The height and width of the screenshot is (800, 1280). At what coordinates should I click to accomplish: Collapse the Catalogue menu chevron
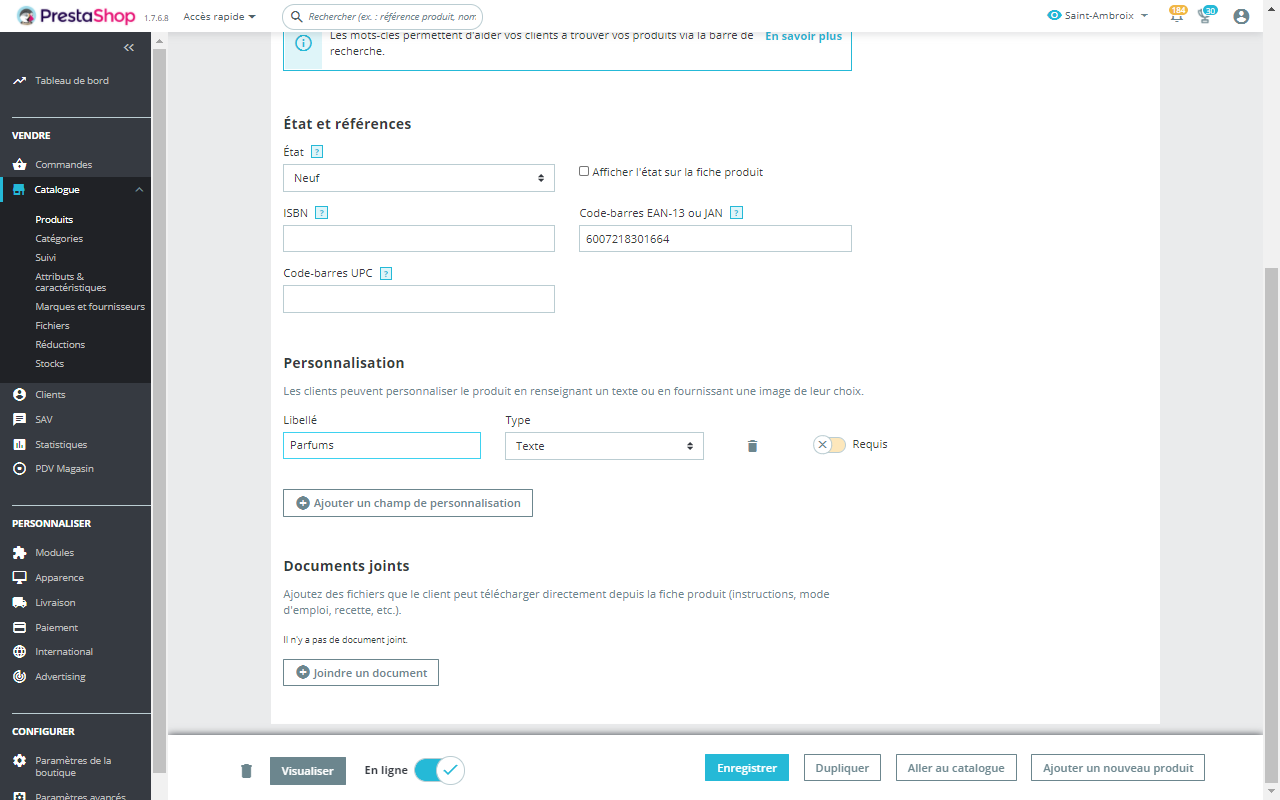pos(139,189)
